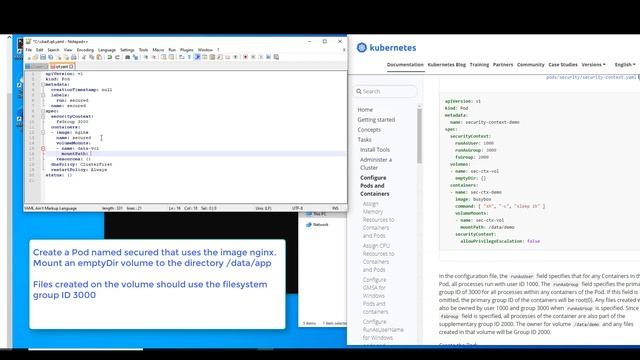Image resolution: width=640 pixels, height=360 pixels.
Task: Click the Replace icon in Notepad++ toolbar
Action: pos(135,57)
